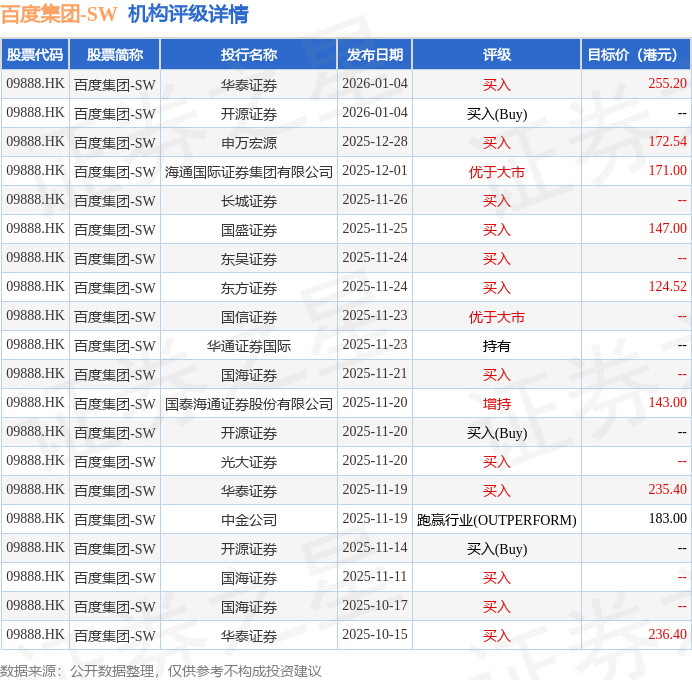The image size is (692, 680).
Task: Click date 2025-10-17
Action: [375, 605]
